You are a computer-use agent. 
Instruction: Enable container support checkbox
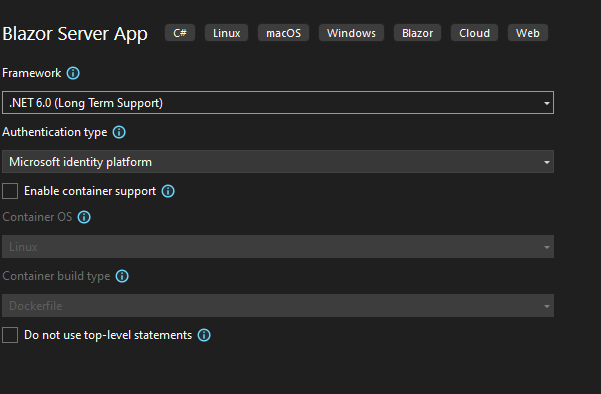10,191
